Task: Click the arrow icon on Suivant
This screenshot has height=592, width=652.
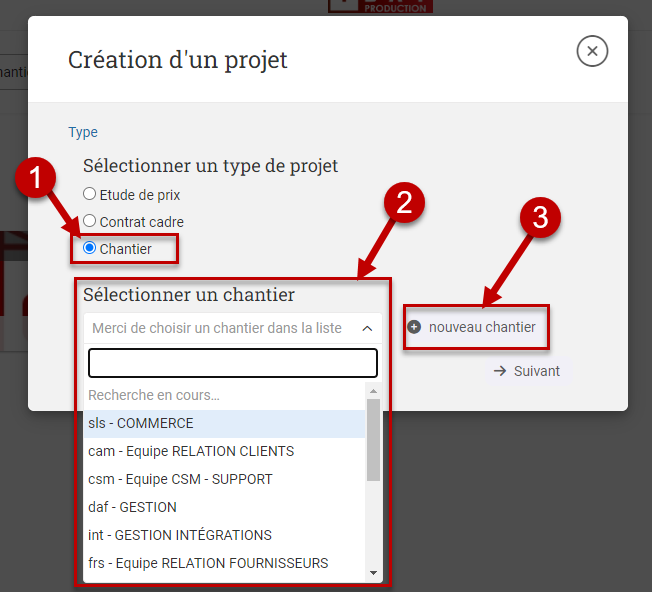Action: 500,371
